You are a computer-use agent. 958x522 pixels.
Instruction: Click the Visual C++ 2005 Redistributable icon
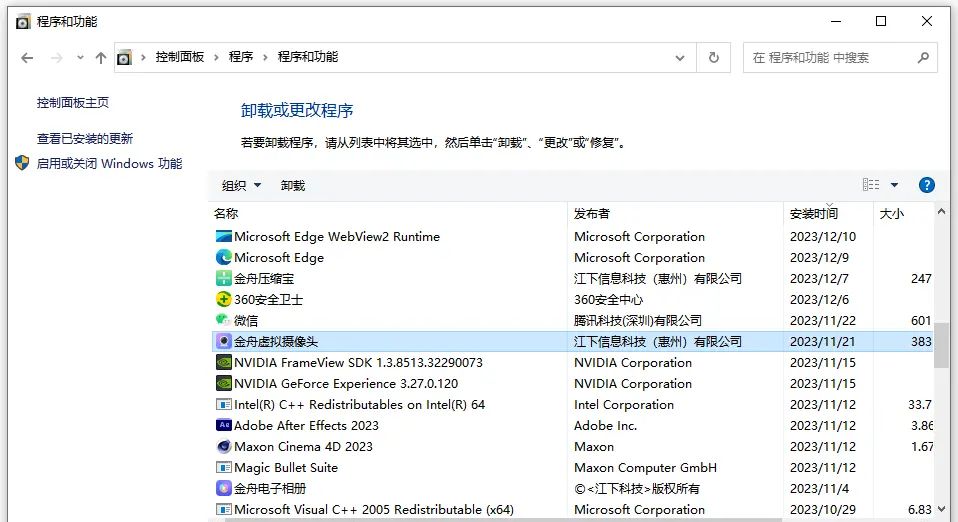point(224,509)
